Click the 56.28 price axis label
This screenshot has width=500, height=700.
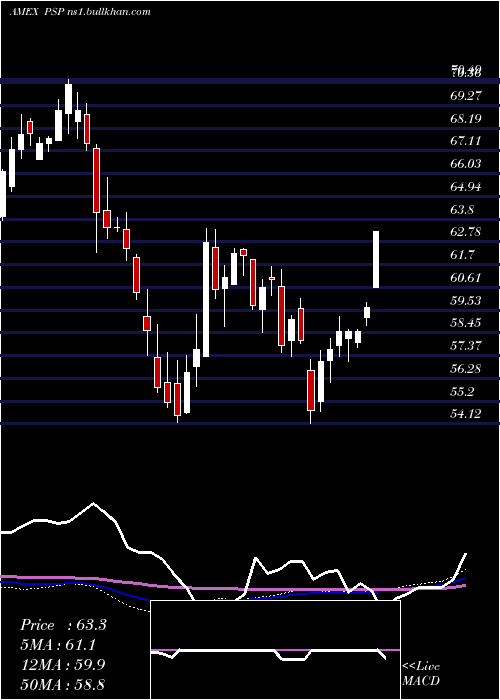click(x=466, y=369)
